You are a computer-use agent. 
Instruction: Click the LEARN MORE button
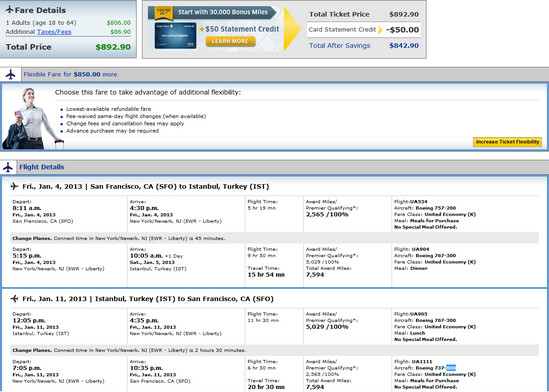[230, 41]
